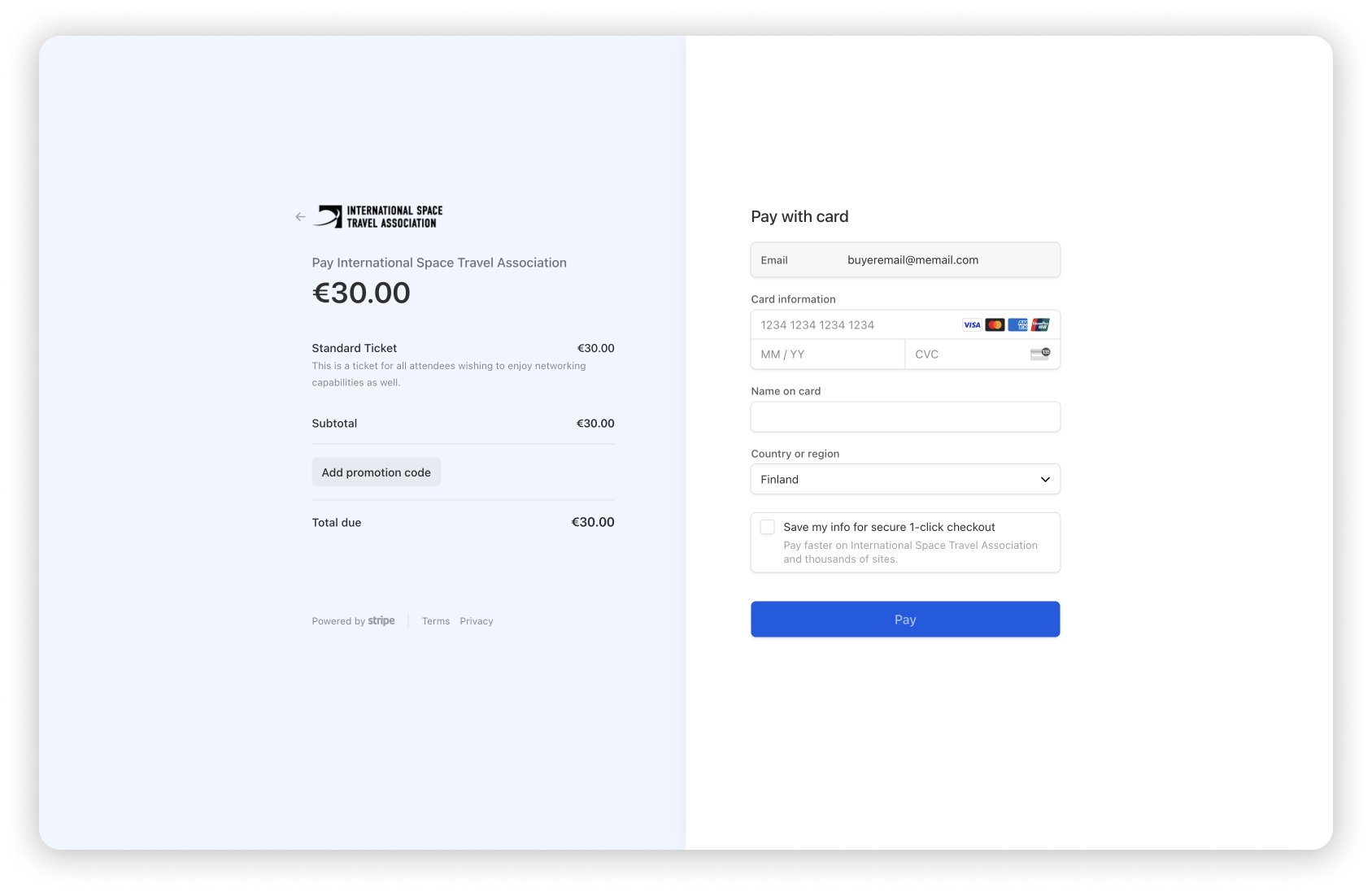
Task: Click the Visa card brand icon
Action: 972,324
